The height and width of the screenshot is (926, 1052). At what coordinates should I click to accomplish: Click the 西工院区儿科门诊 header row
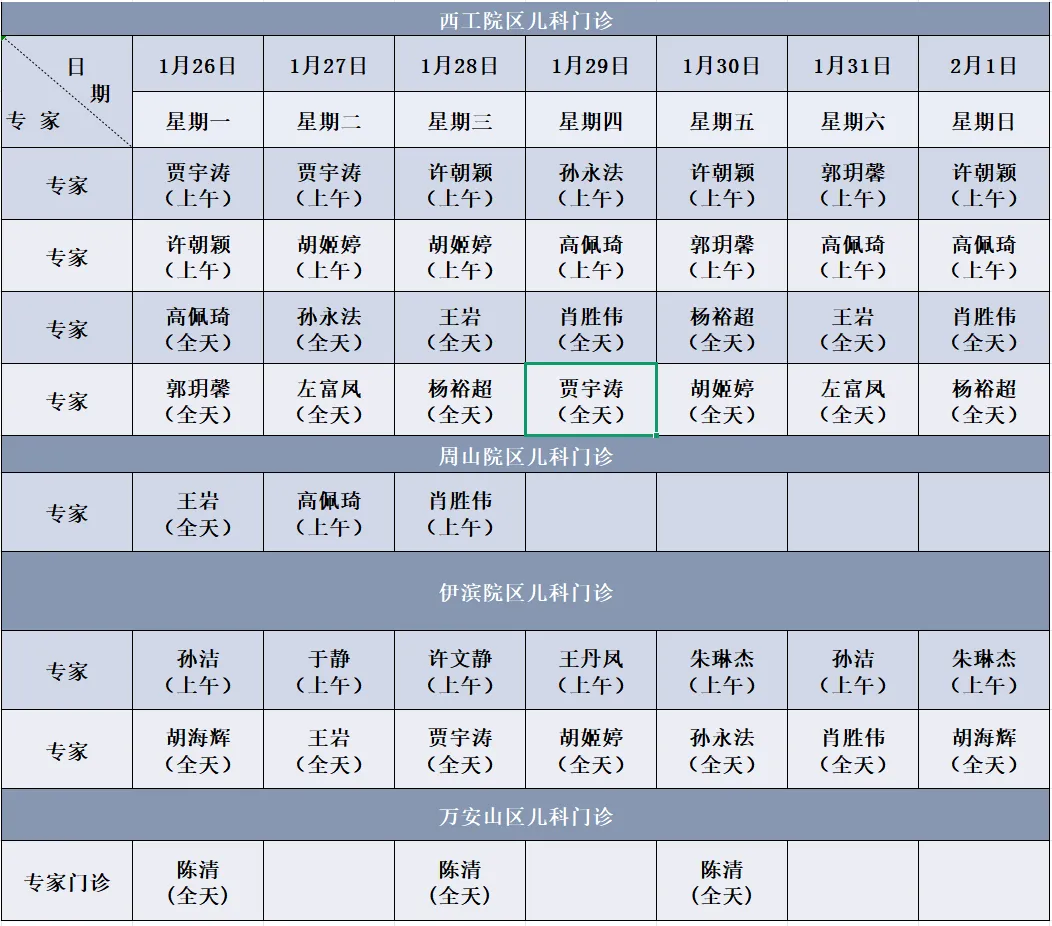coord(526,20)
